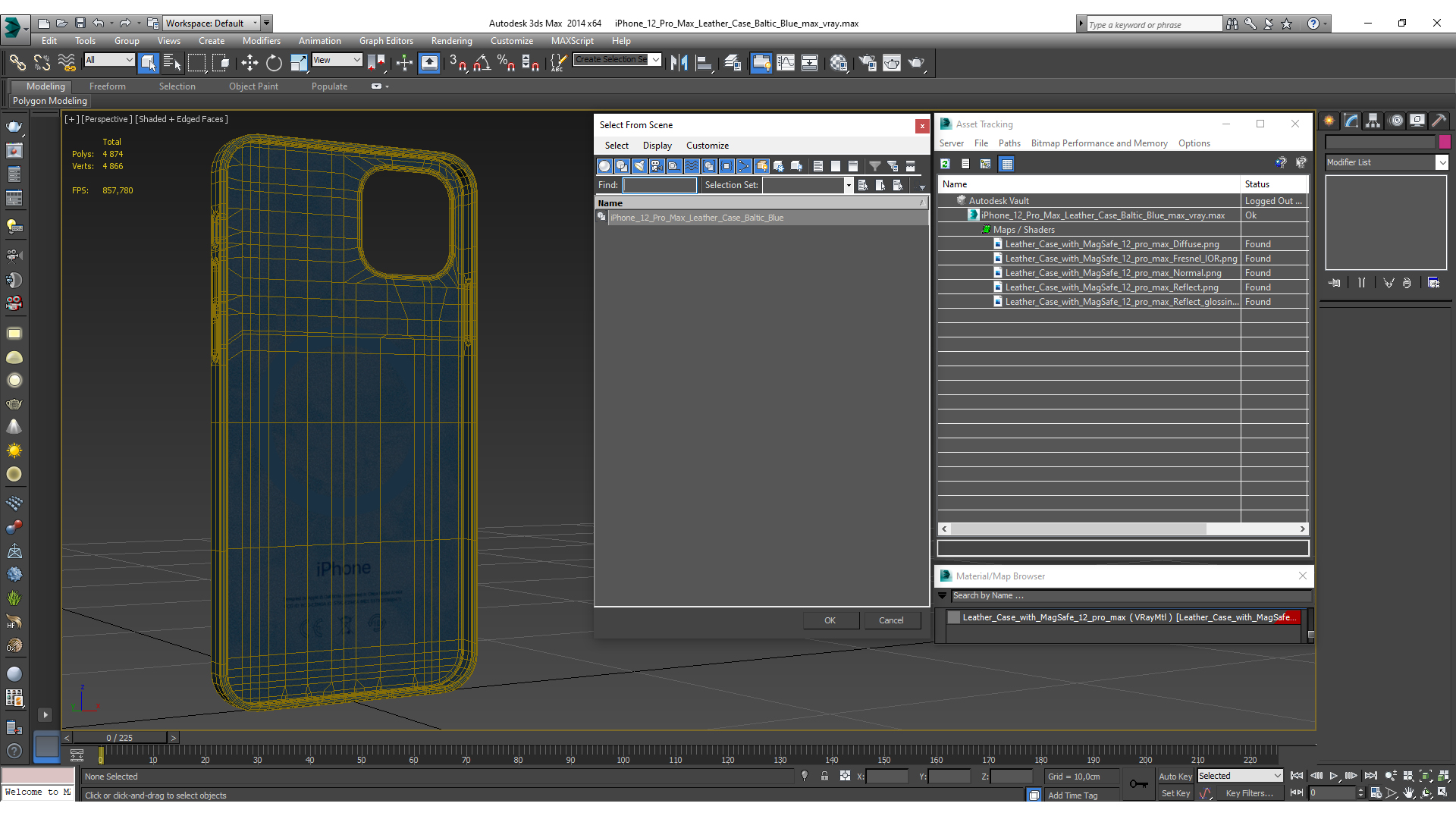Open the Graph Editors menu
The height and width of the screenshot is (819, 1456).
click(x=386, y=41)
